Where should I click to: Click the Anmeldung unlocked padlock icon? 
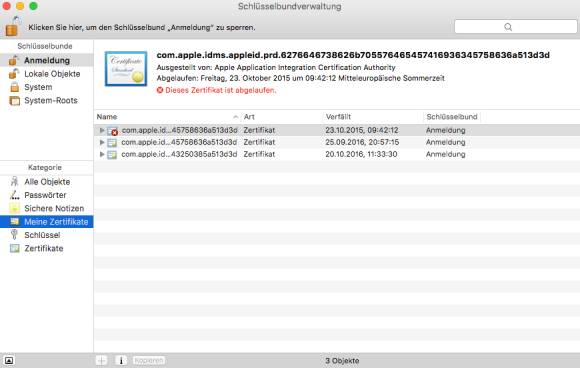coord(14,60)
